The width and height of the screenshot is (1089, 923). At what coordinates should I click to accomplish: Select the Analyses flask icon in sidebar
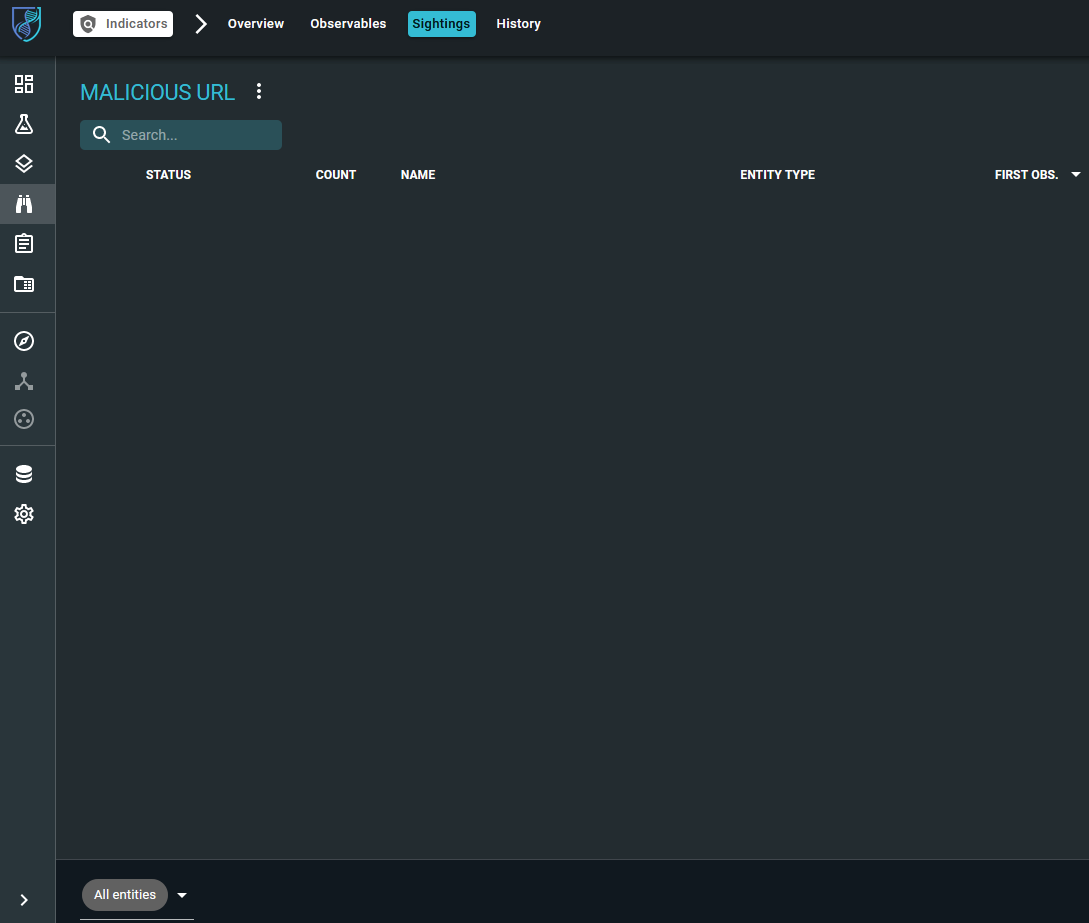[x=24, y=123]
